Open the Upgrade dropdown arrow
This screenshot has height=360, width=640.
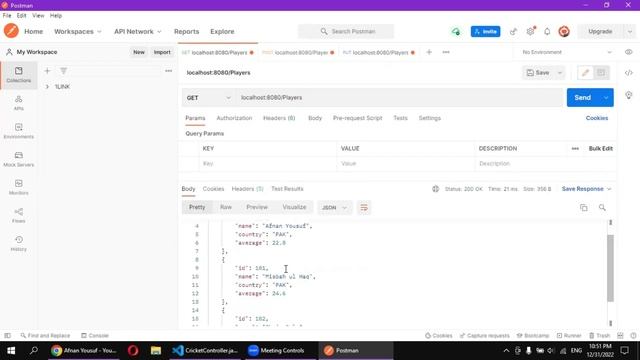coord(629,31)
